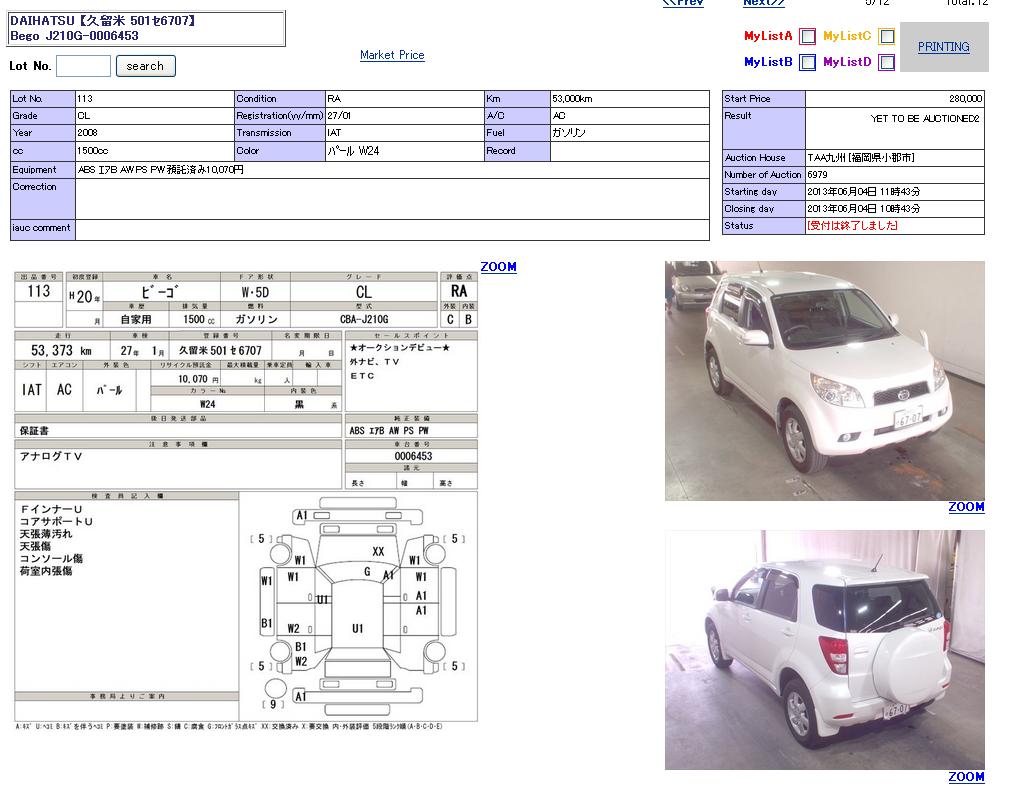Check the MyListB checkbox
This screenshot has width=1014, height=793.
pos(807,63)
